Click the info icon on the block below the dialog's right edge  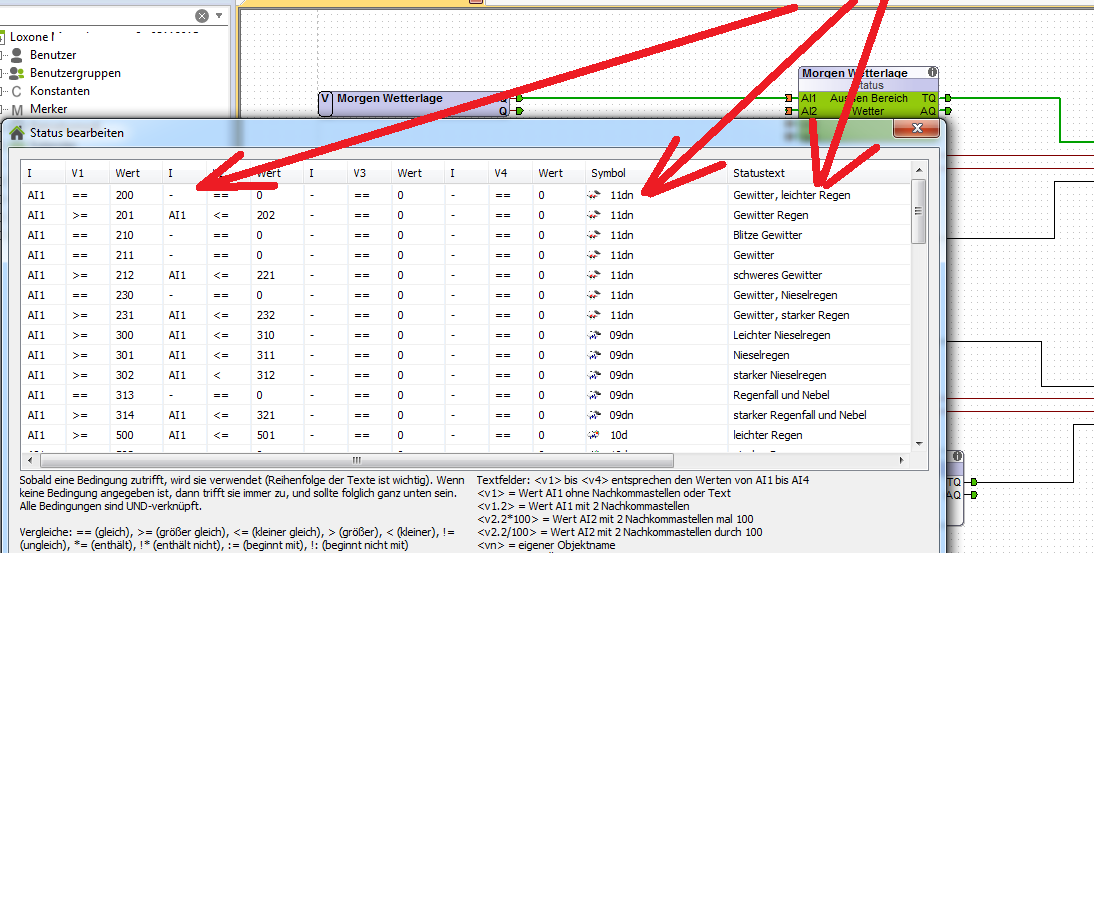(x=957, y=456)
